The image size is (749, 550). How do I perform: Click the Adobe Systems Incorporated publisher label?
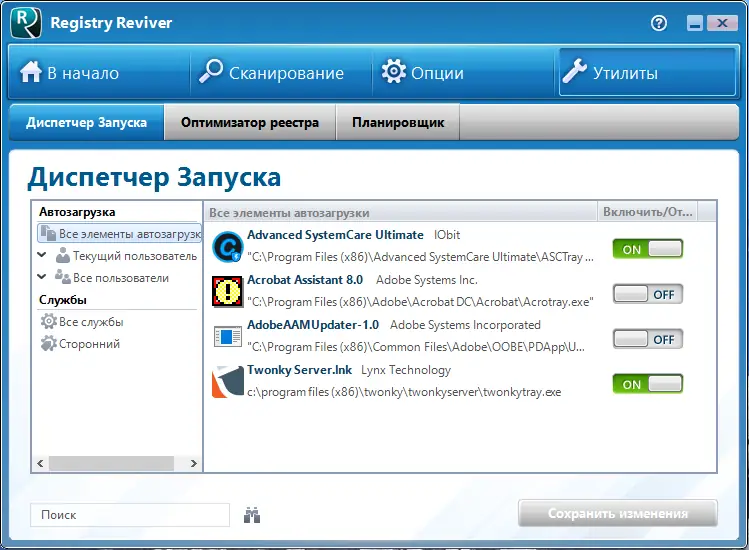[465, 325]
